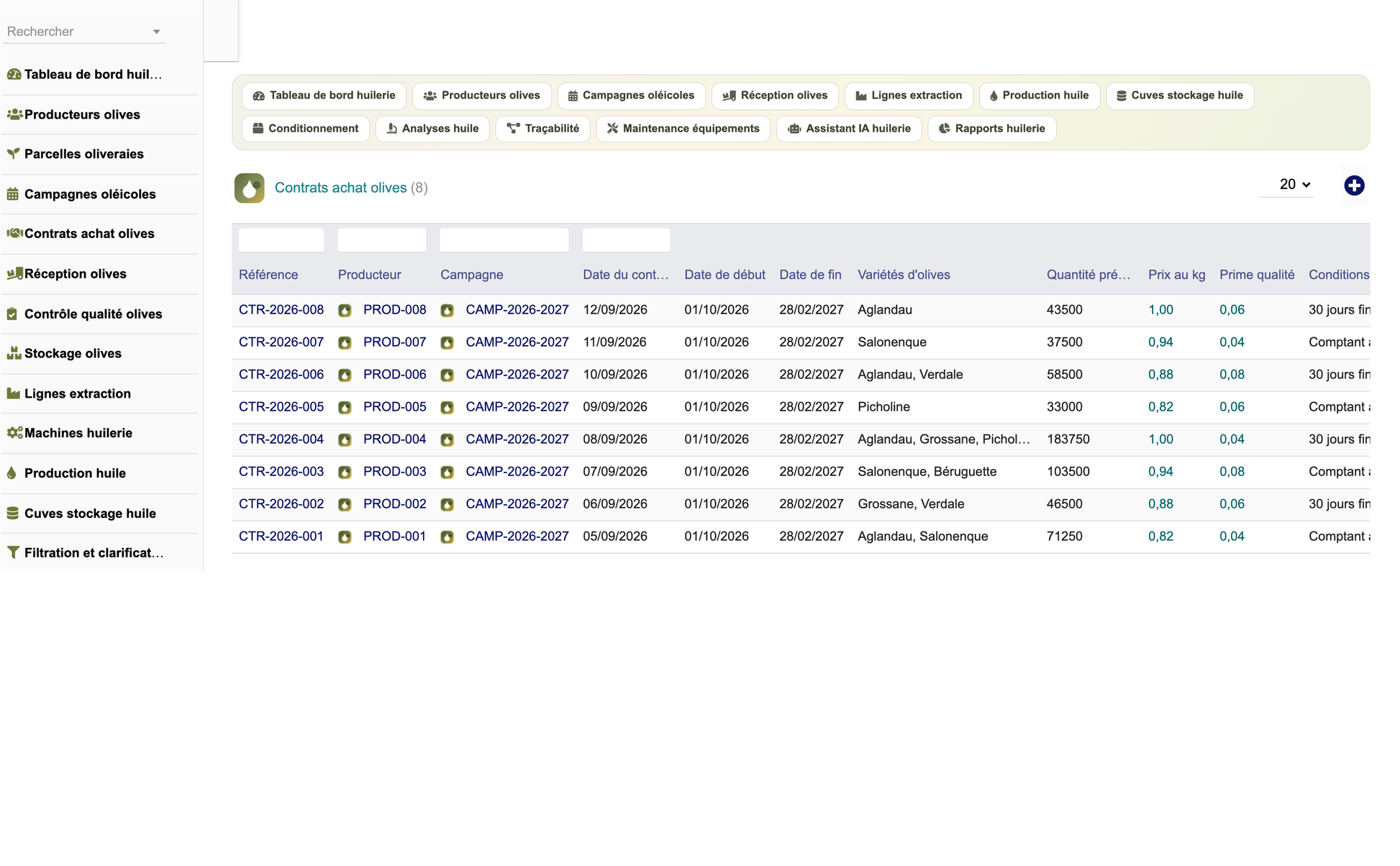1400x866 pixels.
Task: Click the Lignes extraction factory icon in sidebar
Action: tap(14, 393)
